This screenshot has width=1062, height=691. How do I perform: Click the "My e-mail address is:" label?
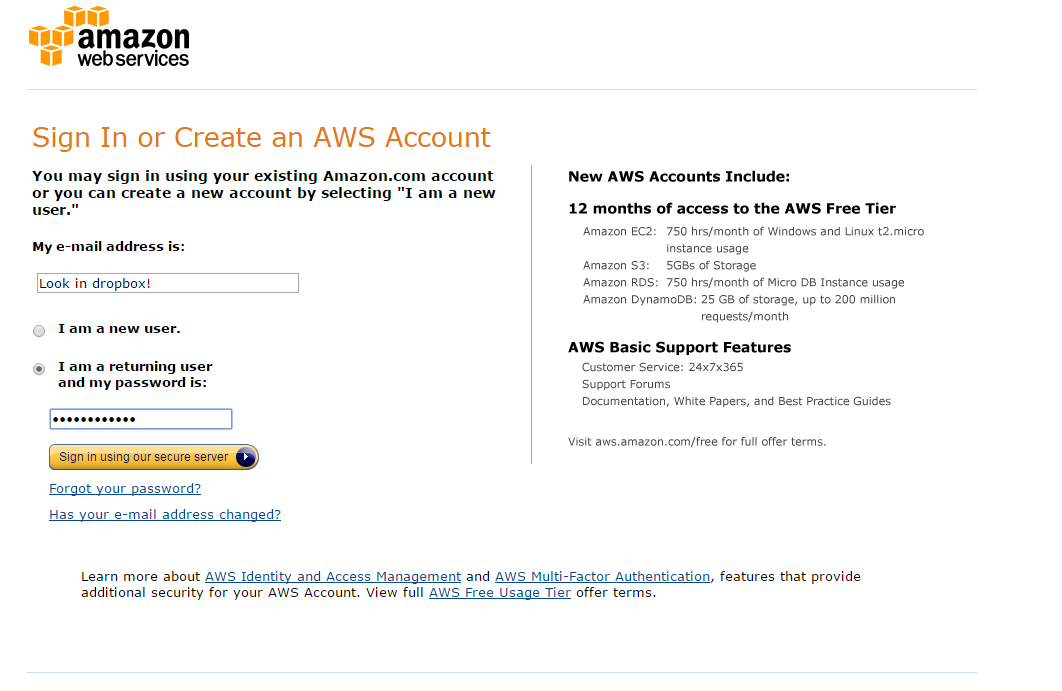tap(108, 247)
